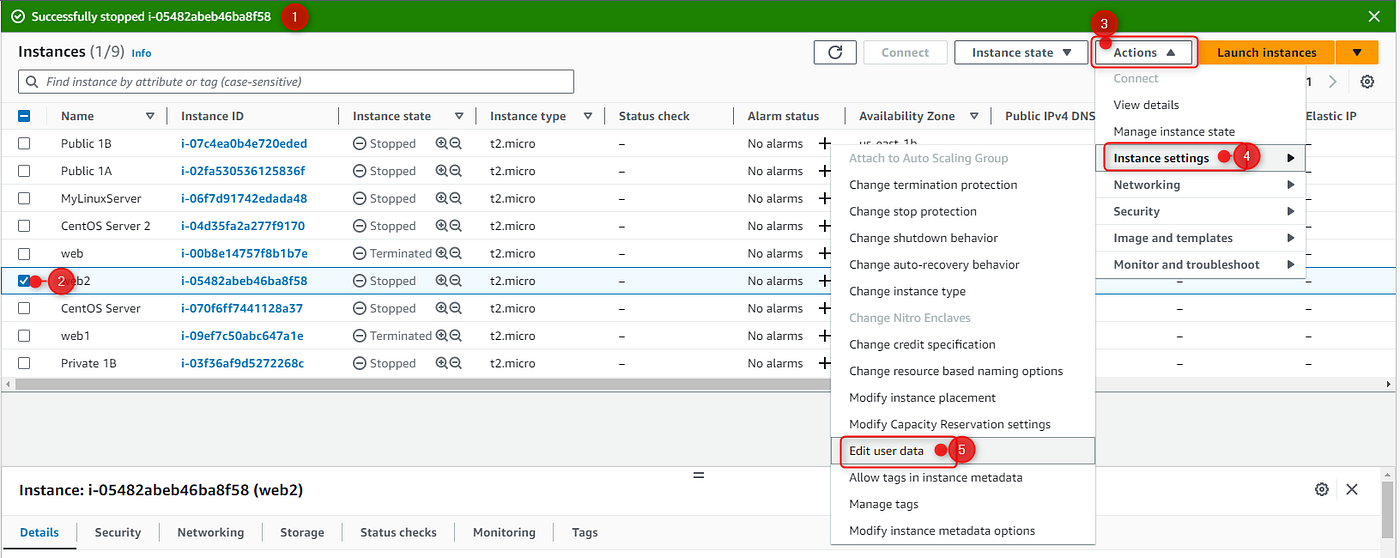Open instance i-07c4ea0b4e720eded link
The width and height of the screenshot is (1400, 558).
(244, 144)
